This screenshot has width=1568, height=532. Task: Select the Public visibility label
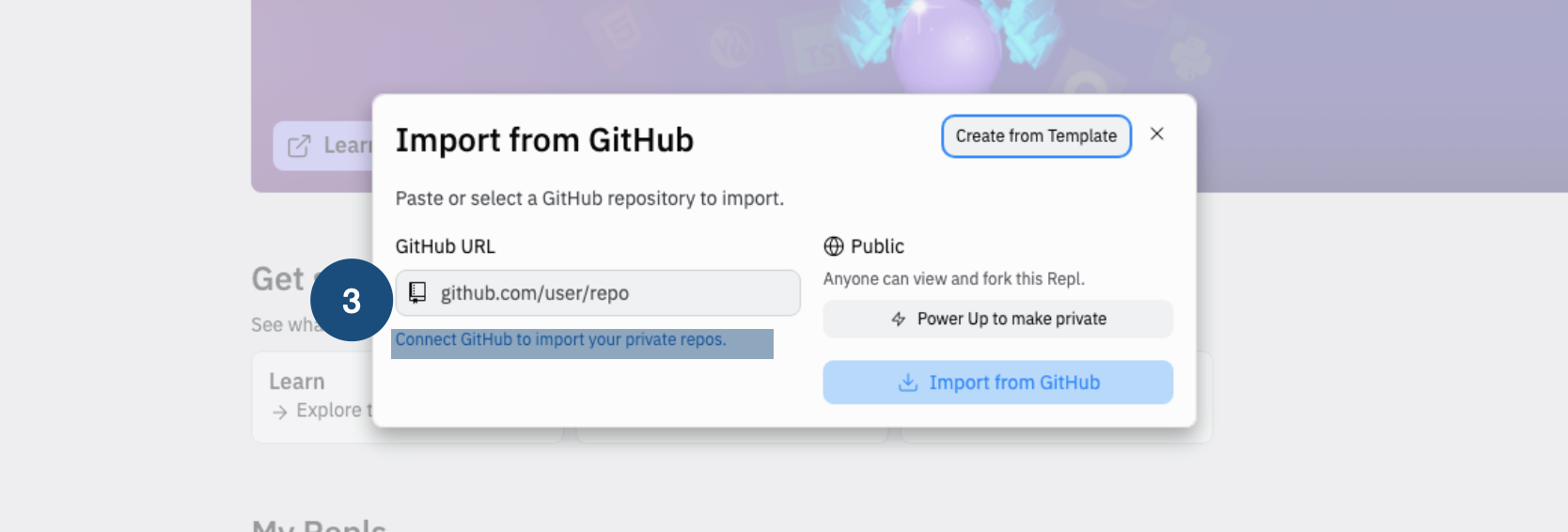[877, 246]
